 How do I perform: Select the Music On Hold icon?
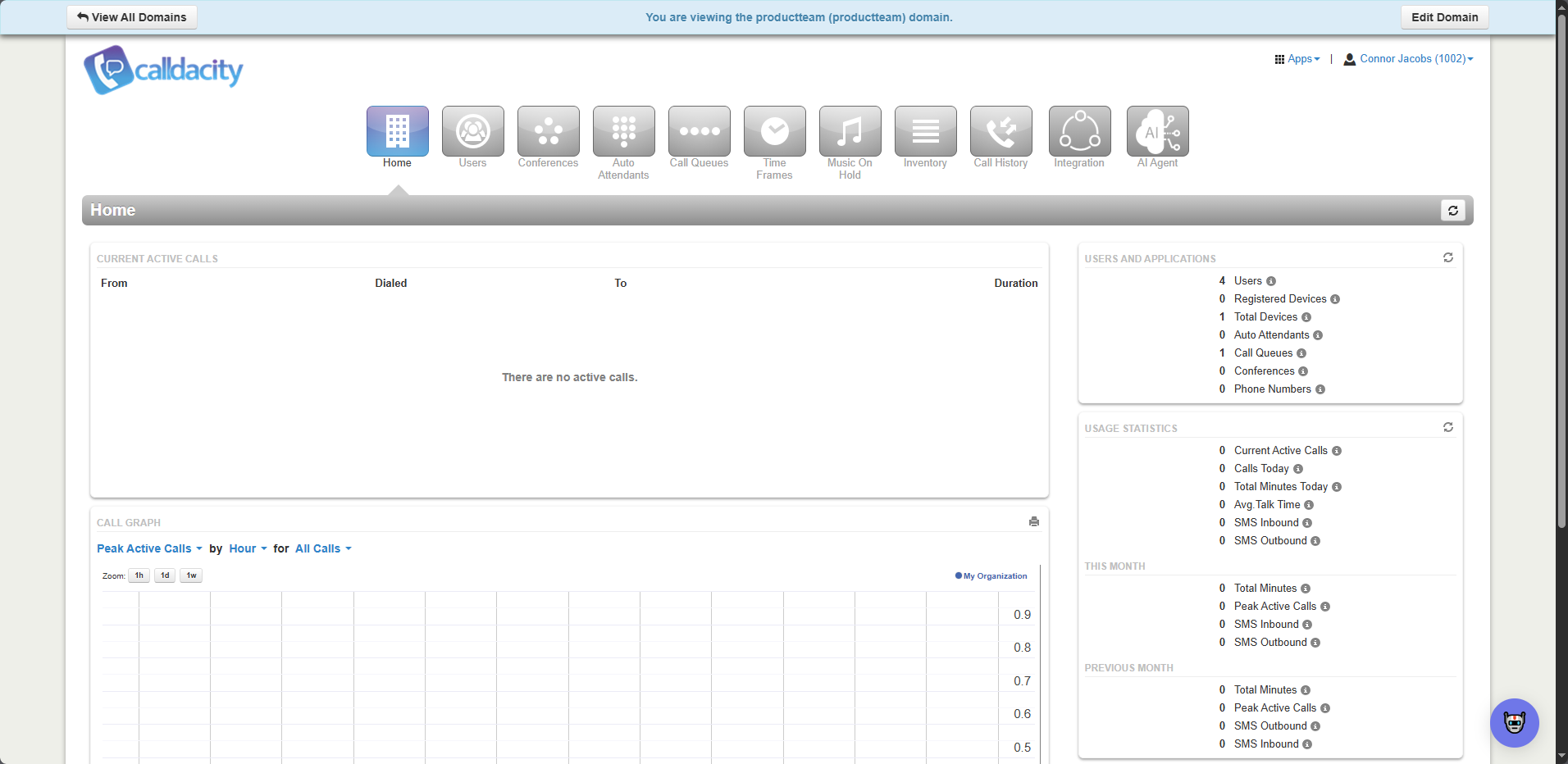[850, 131]
